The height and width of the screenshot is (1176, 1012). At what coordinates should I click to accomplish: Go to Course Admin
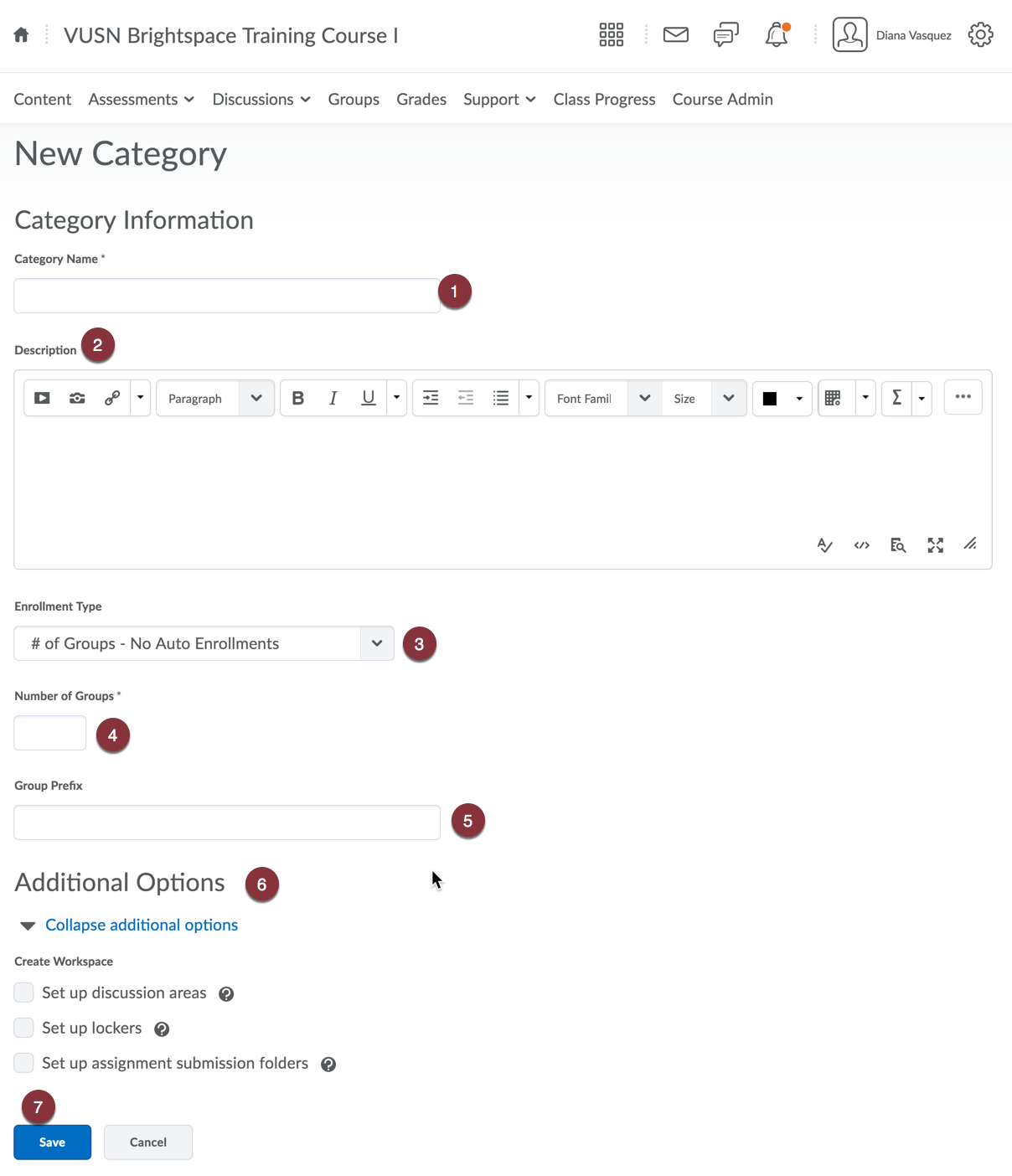pos(723,99)
